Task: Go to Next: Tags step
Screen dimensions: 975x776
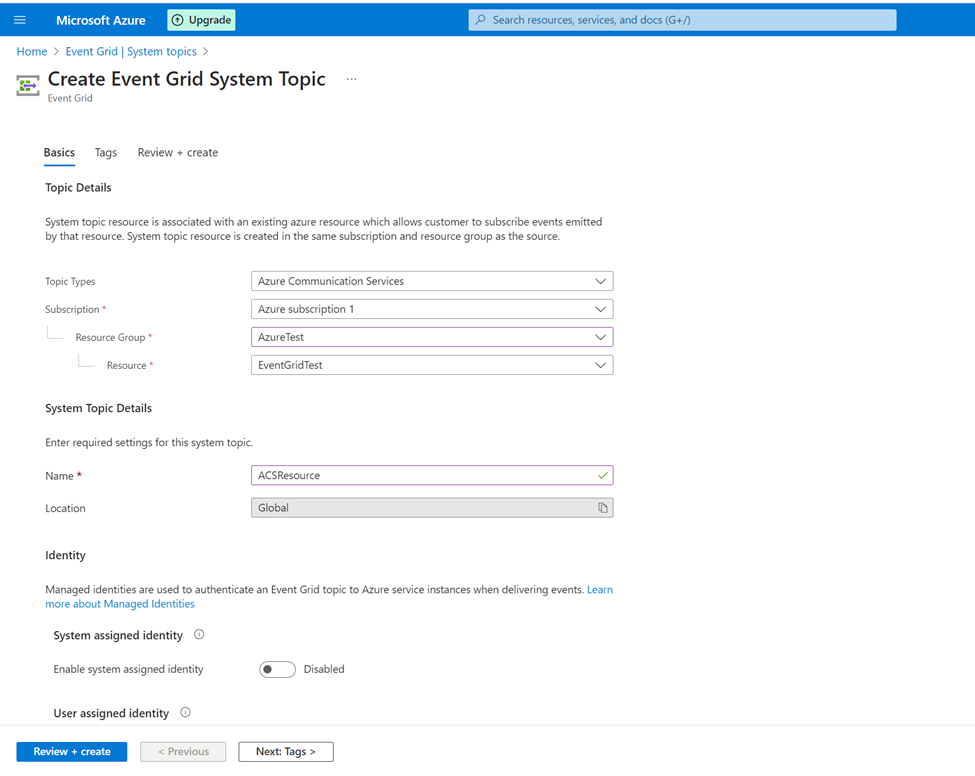Action: tap(286, 752)
